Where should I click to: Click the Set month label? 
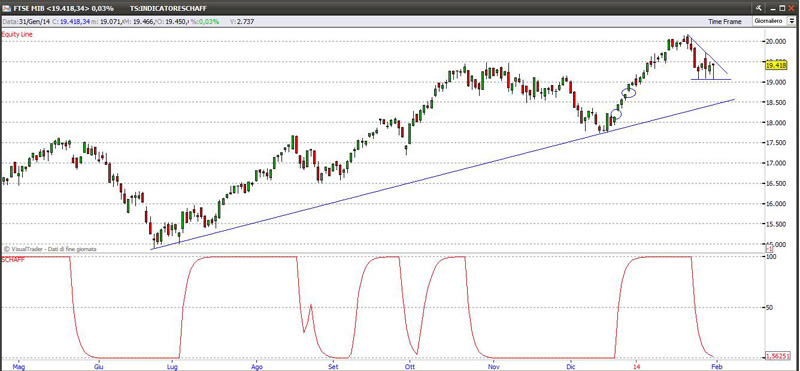click(x=333, y=366)
